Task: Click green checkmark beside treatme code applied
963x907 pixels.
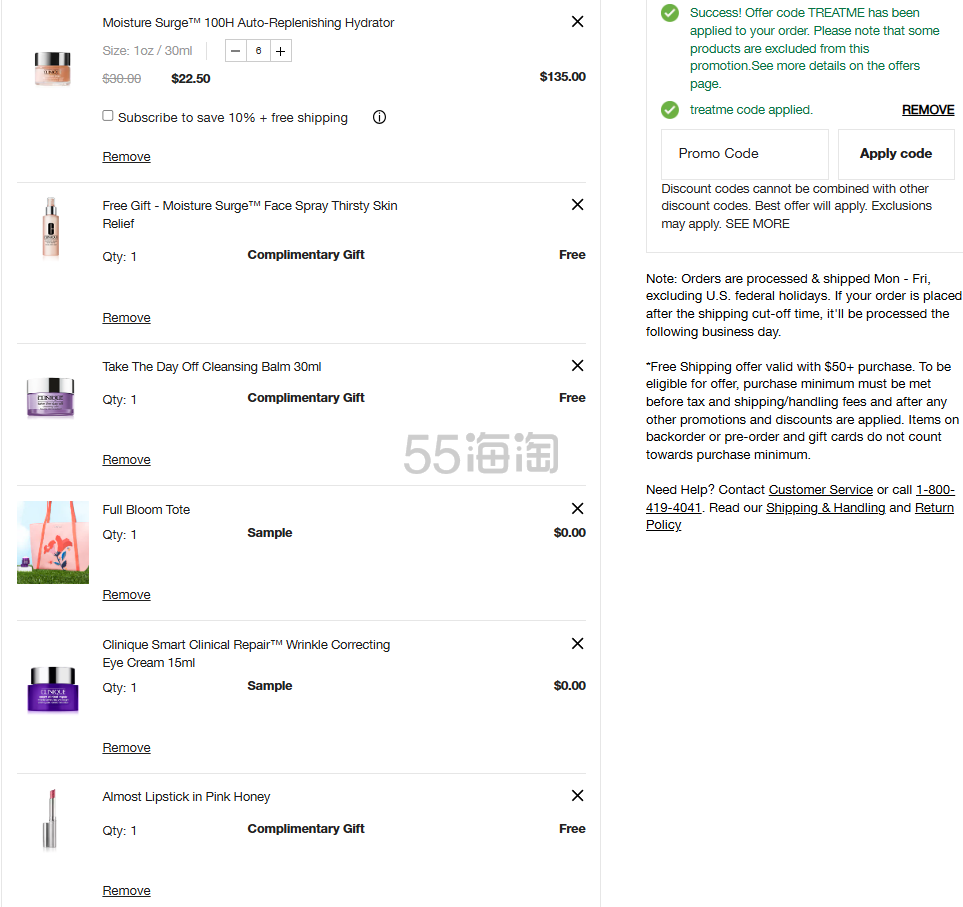Action: point(670,111)
